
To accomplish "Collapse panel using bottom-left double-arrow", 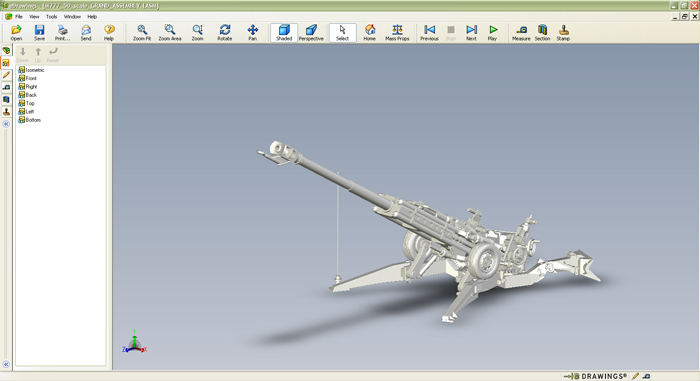I will click(x=6, y=364).
